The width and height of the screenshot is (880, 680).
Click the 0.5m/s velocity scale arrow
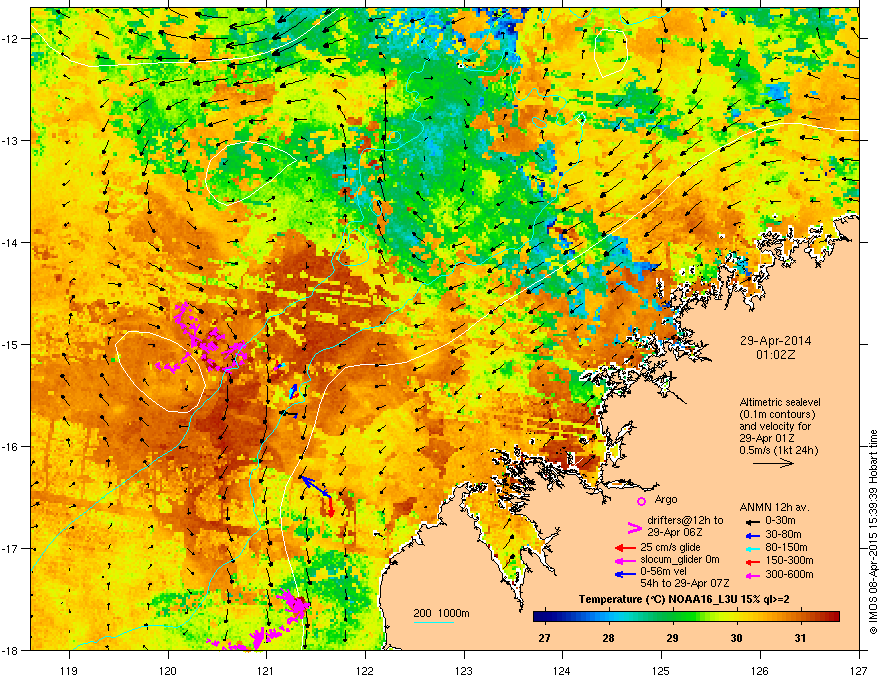(x=773, y=463)
